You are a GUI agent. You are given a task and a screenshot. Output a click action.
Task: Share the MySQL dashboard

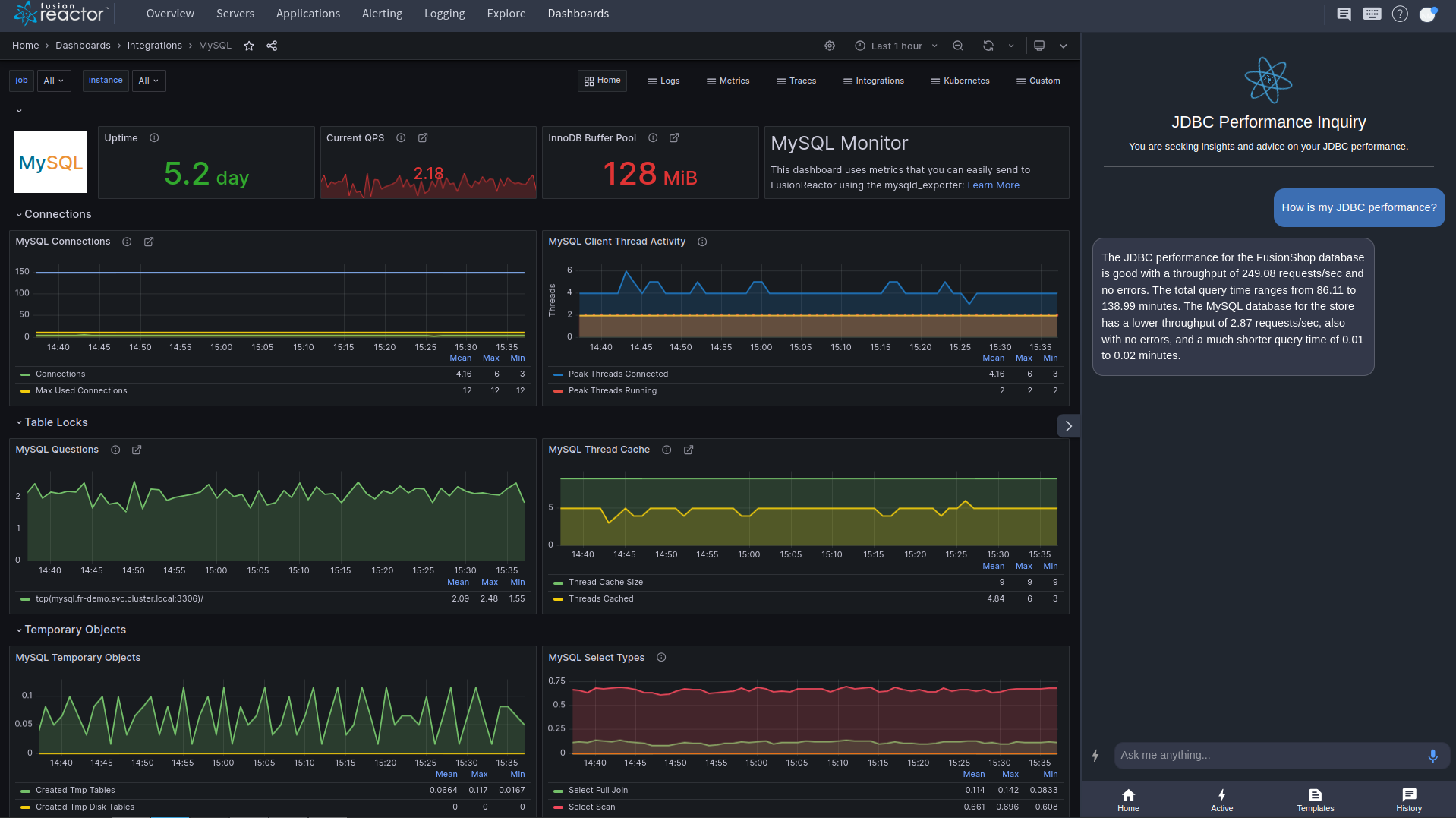coord(272,46)
